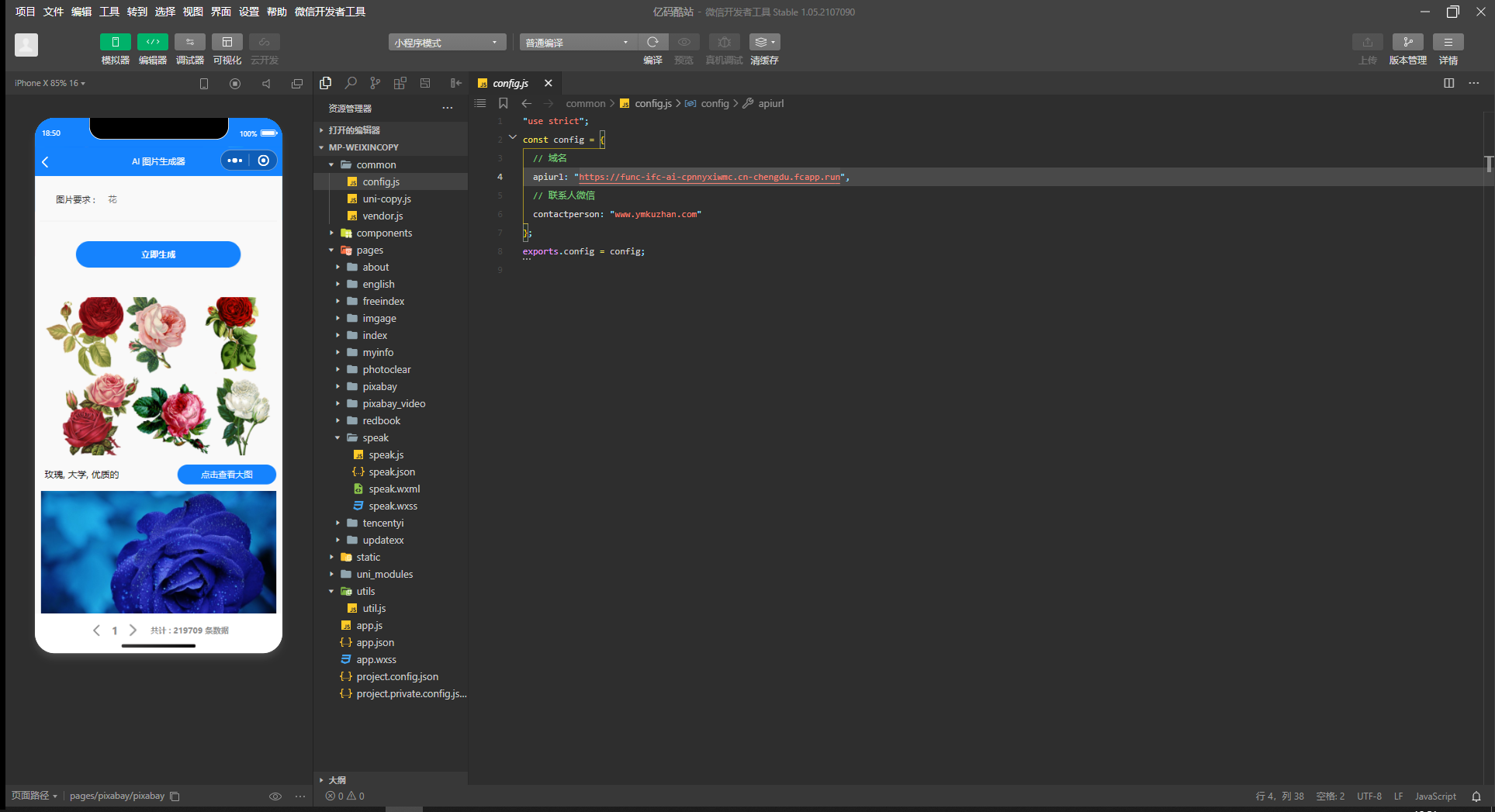
Task: Open the search panel magnifier icon
Action: [x=351, y=83]
